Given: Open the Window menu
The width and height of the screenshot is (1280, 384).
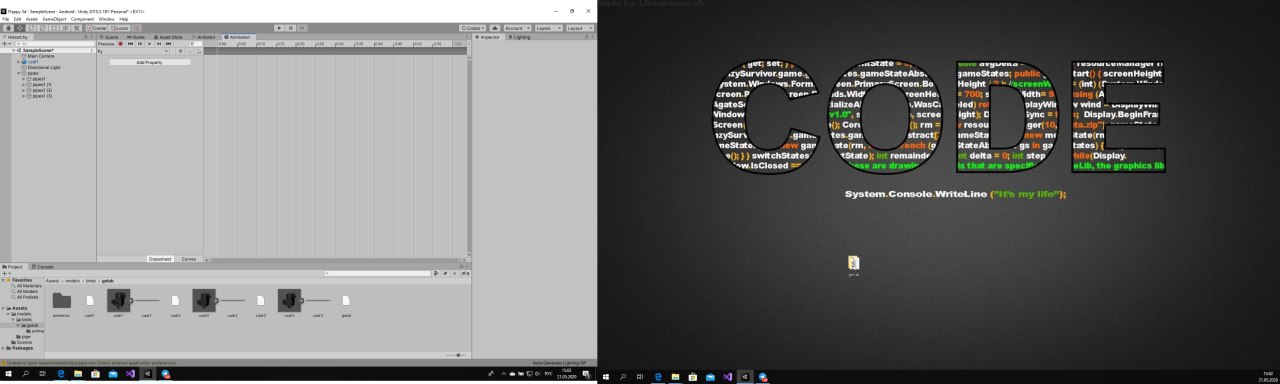Looking at the screenshot, I should coord(106,19).
